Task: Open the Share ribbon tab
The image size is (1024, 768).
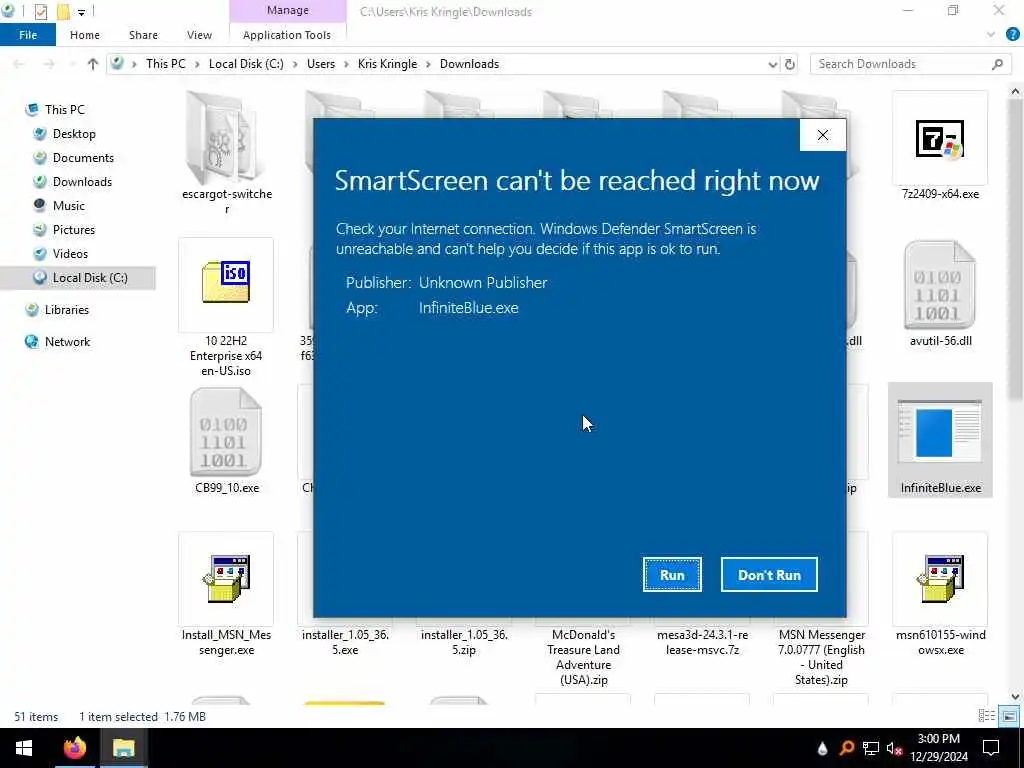Action: (143, 35)
